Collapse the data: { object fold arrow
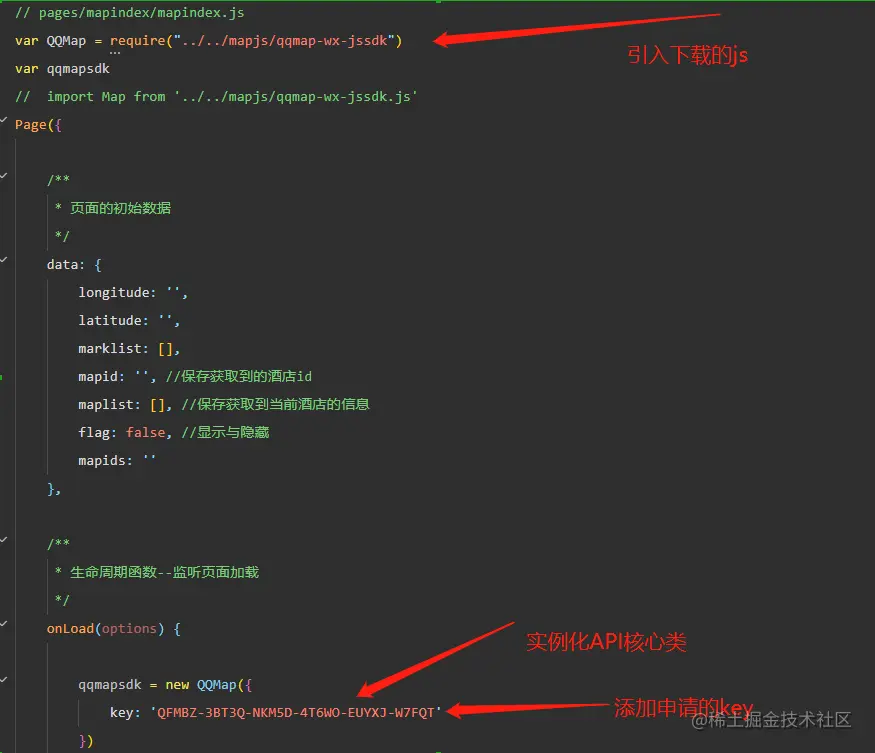The image size is (875, 753). [3, 260]
